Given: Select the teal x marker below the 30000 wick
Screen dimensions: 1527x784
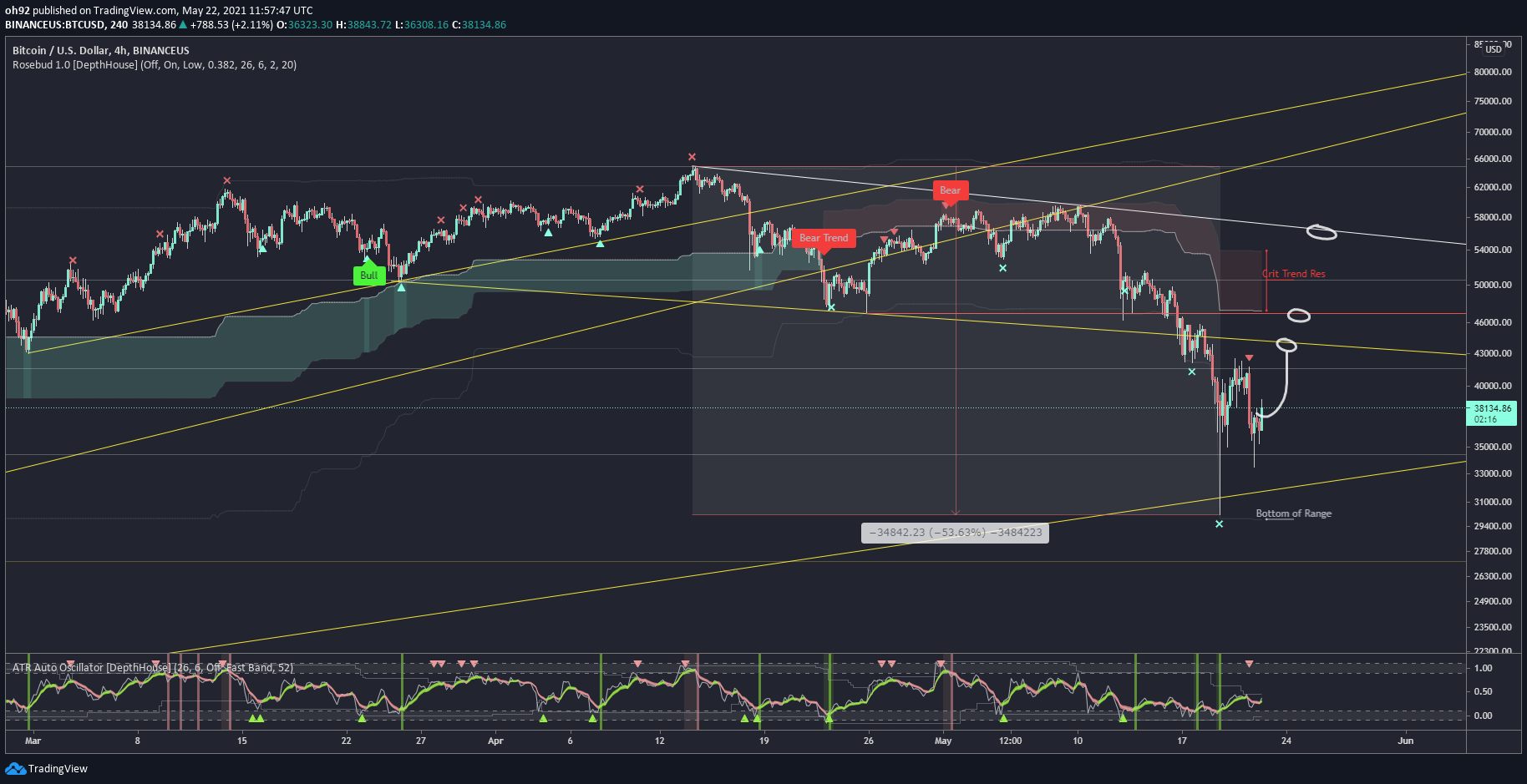Looking at the screenshot, I should tap(1220, 524).
